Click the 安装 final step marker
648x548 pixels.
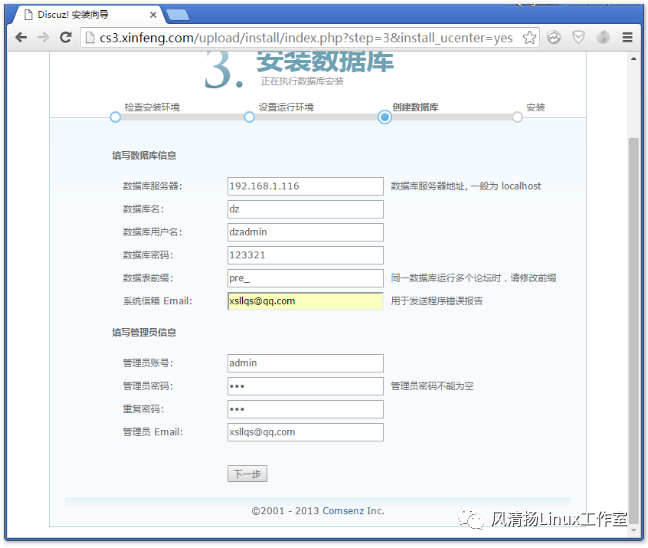click(x=517, y=117)
